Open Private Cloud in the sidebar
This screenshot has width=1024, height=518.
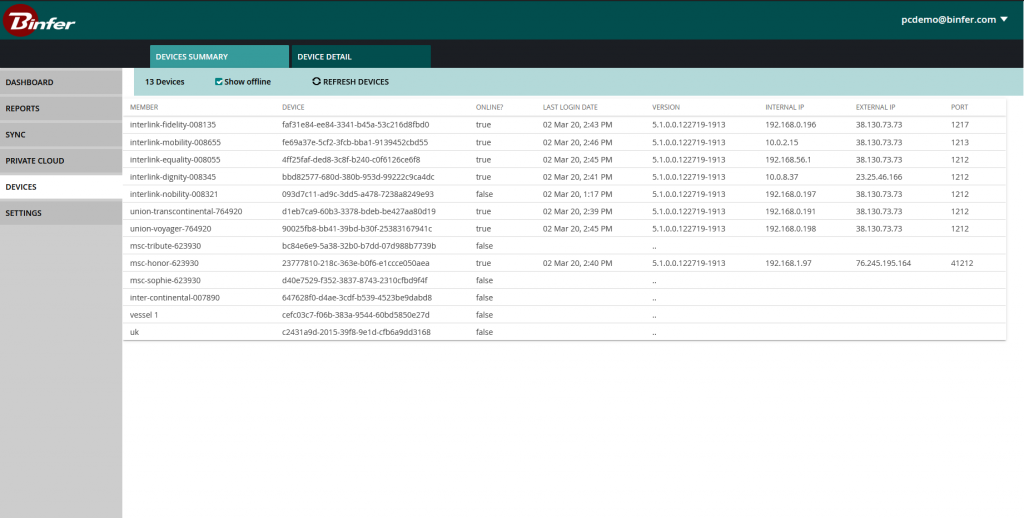(x=61, y=161)
